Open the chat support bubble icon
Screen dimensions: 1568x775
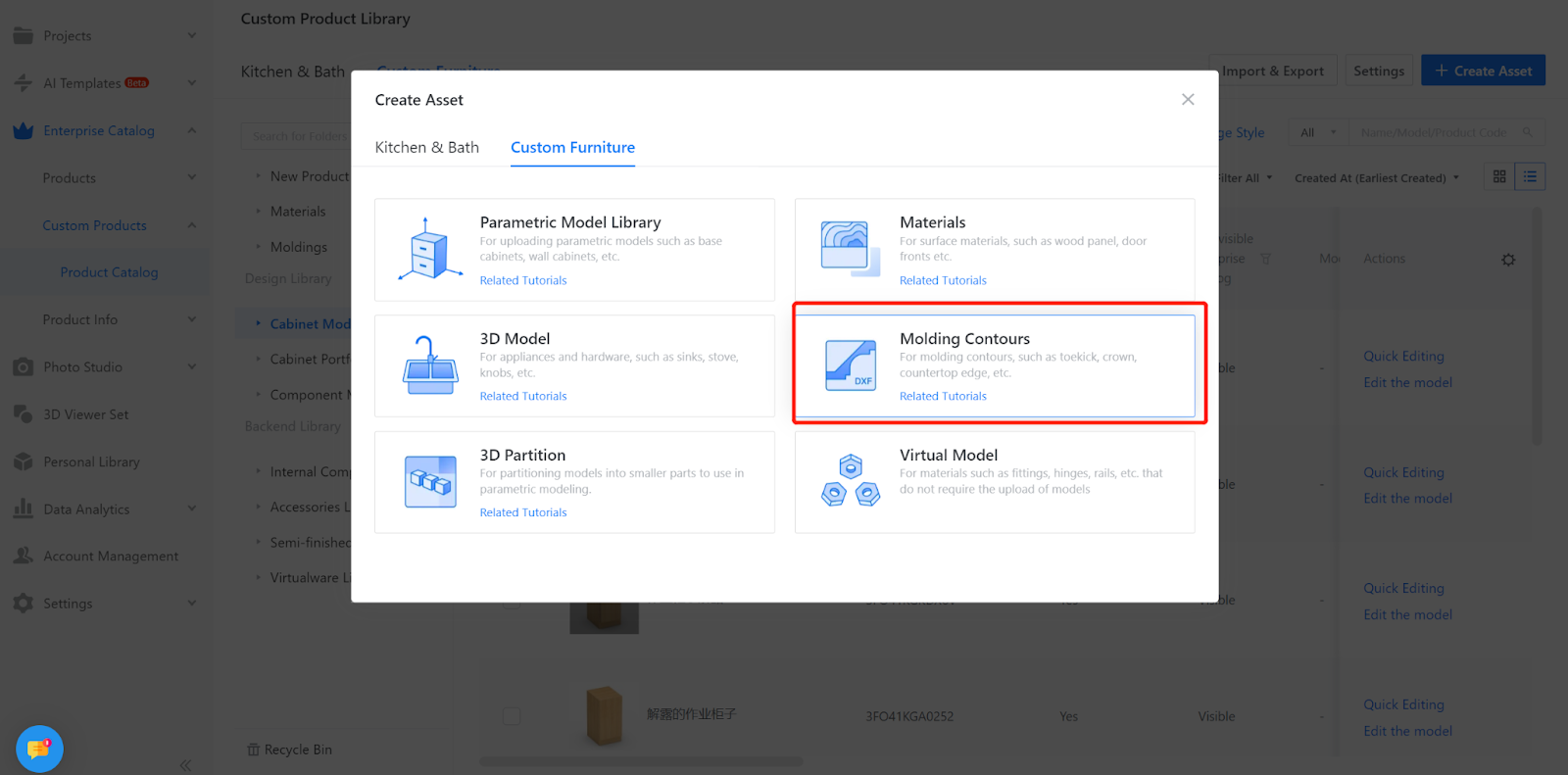click(x=39, y=750)
